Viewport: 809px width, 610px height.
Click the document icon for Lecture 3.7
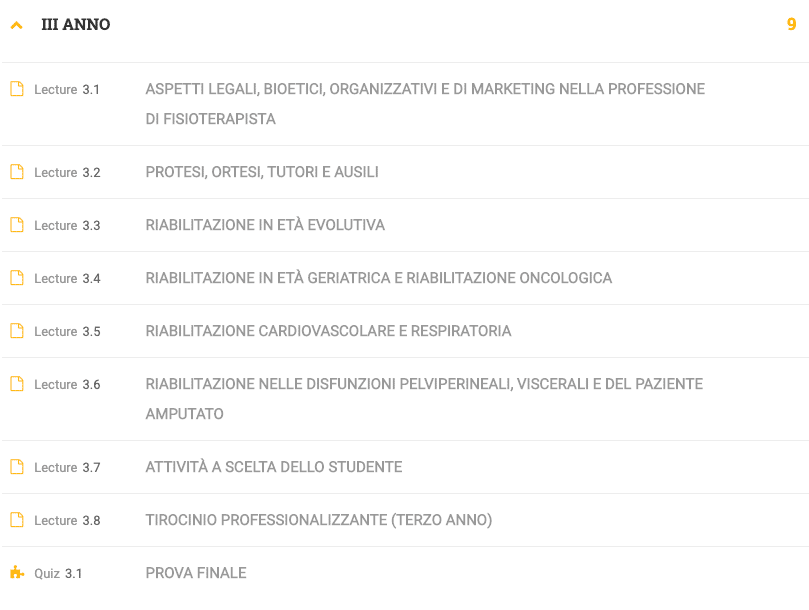click(x=17, y=467)
